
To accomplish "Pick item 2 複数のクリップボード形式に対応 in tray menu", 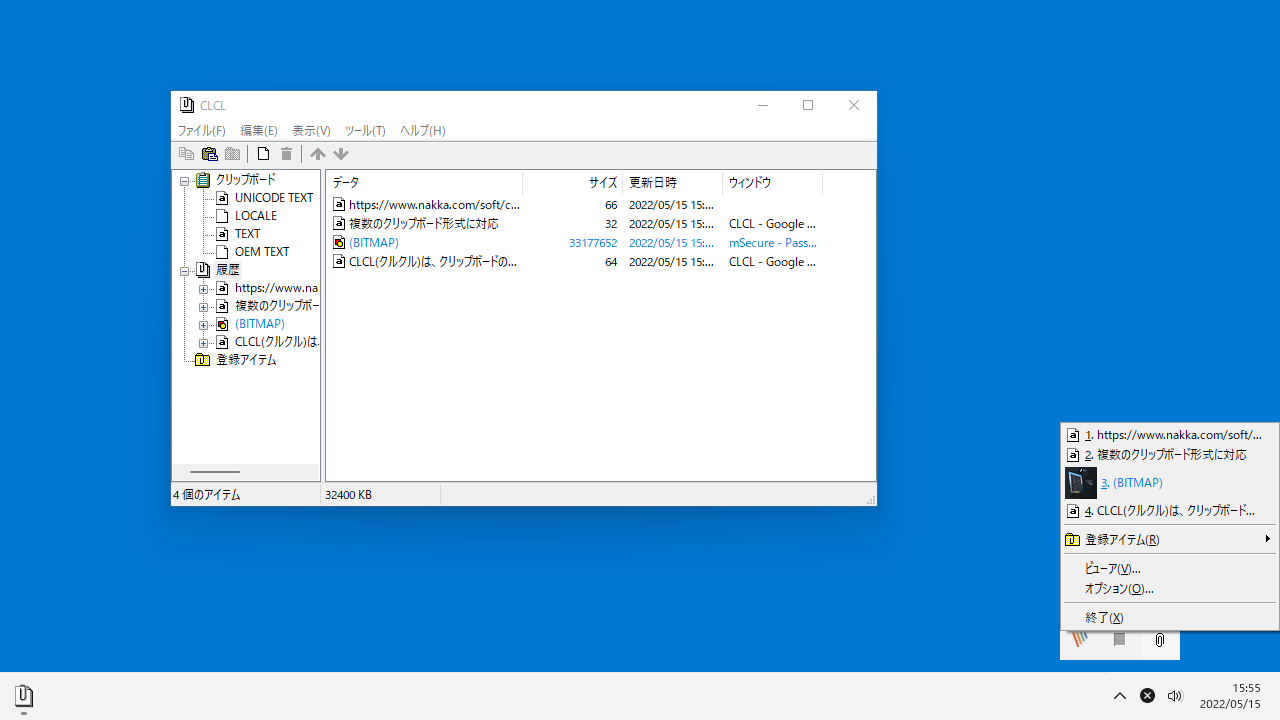I will click(x=1170, y=455).
